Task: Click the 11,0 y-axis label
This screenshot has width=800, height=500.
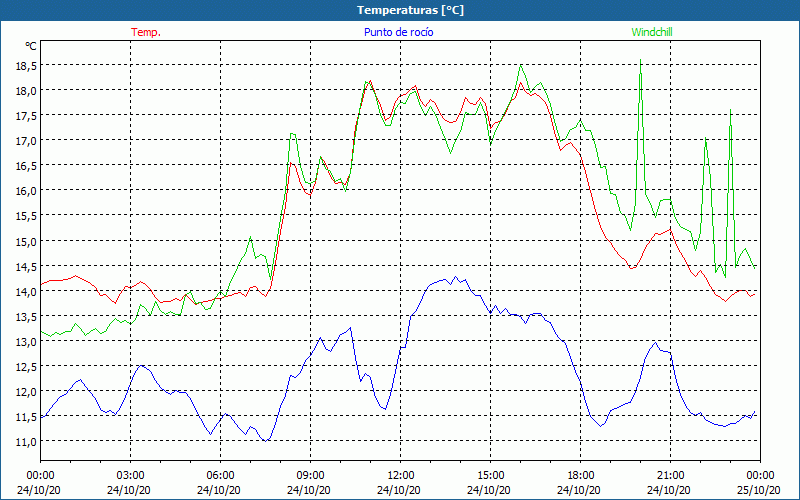Action: point(27,441)
